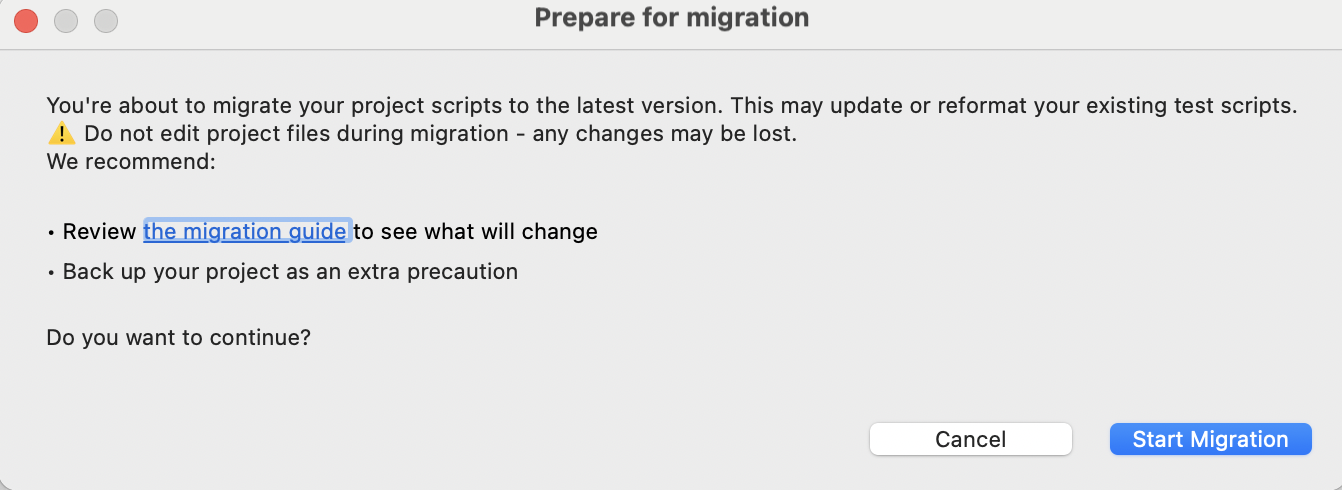Click the "Do you want to continue?" question
Image resolution: width=1342 pixels, height=490 pixels.
tap(178, 338)
